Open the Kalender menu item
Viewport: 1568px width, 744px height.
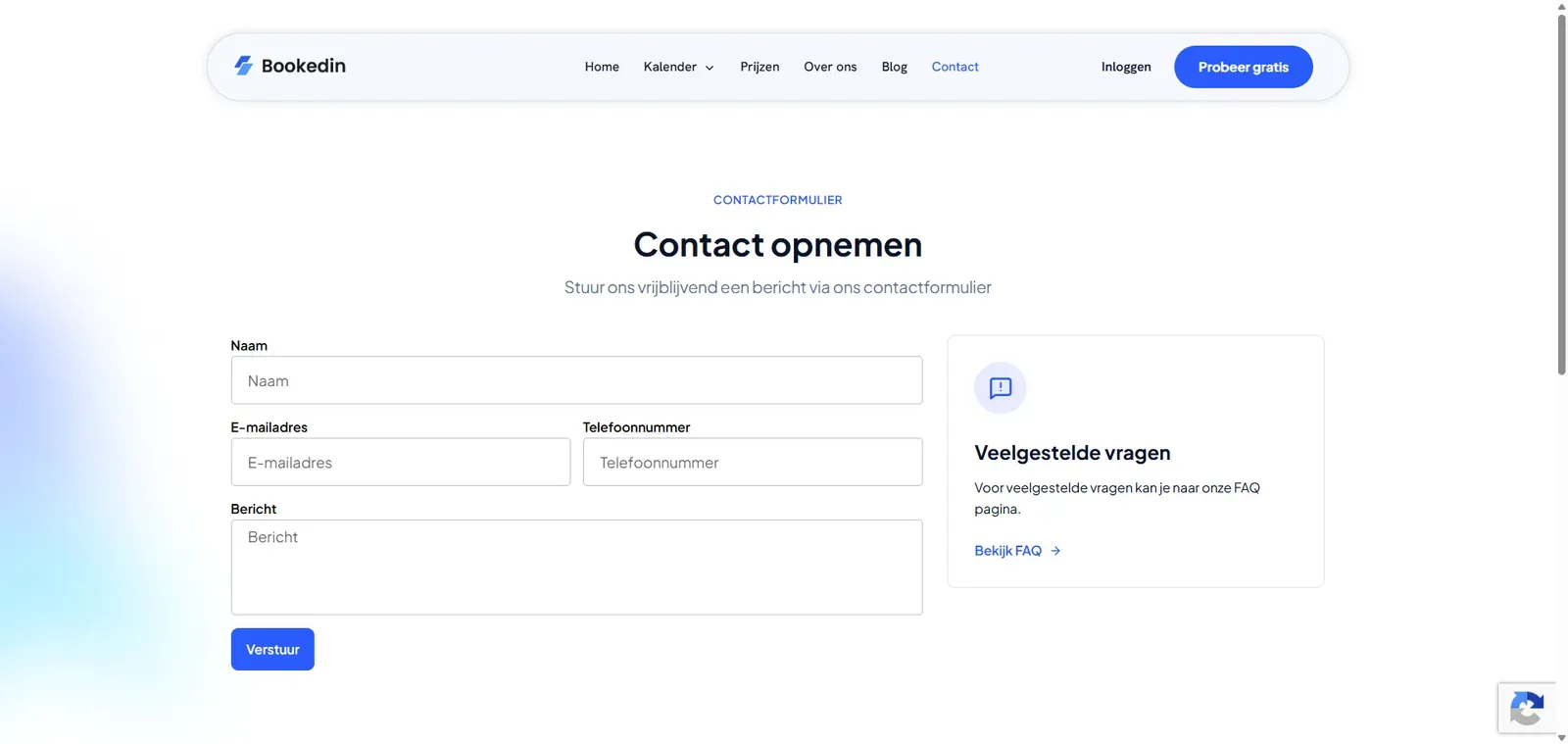tap(669, 67)
